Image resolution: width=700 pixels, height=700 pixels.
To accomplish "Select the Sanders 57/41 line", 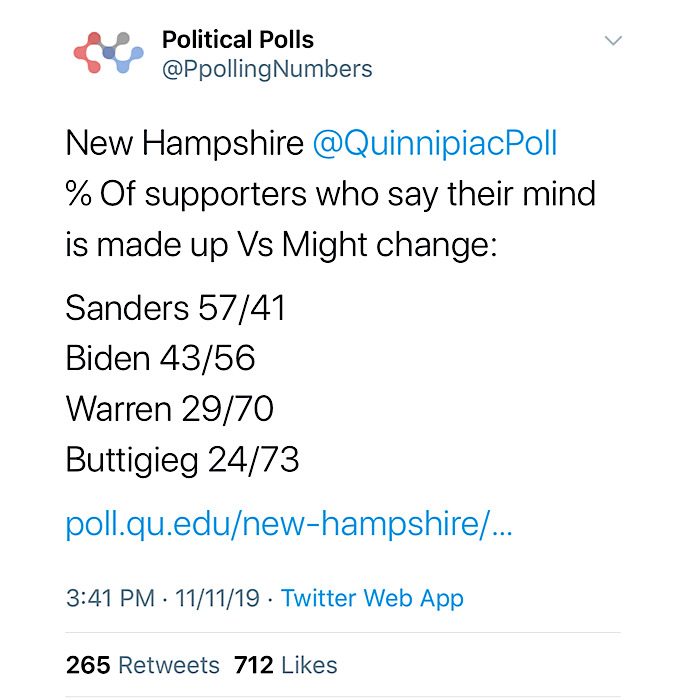I will point(175,308).
